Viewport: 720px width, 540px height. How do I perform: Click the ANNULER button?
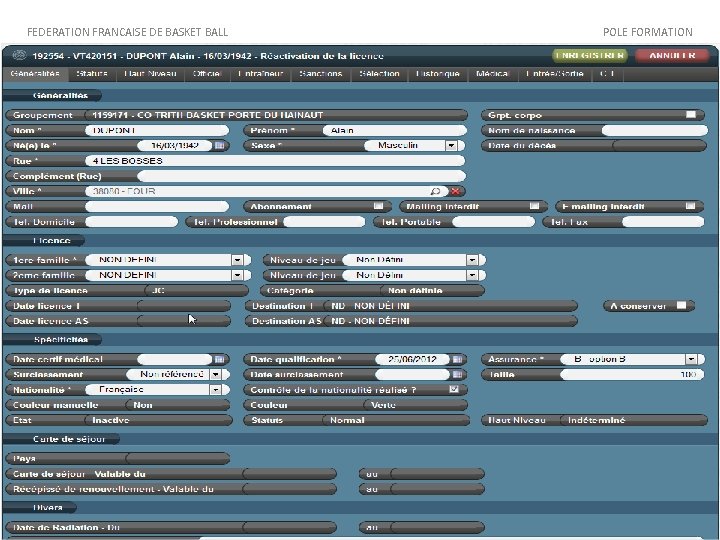pyautogui.click(x=672, y=56)
